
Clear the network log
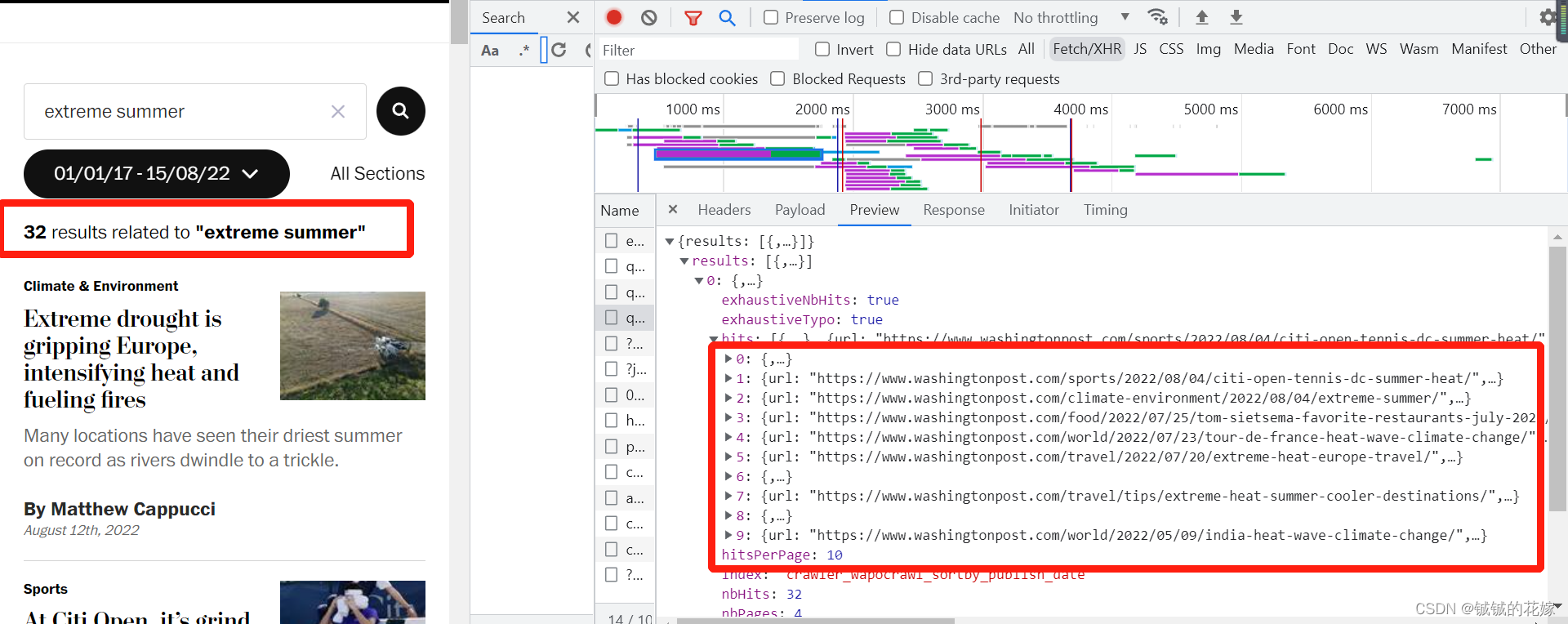[649, 17]
